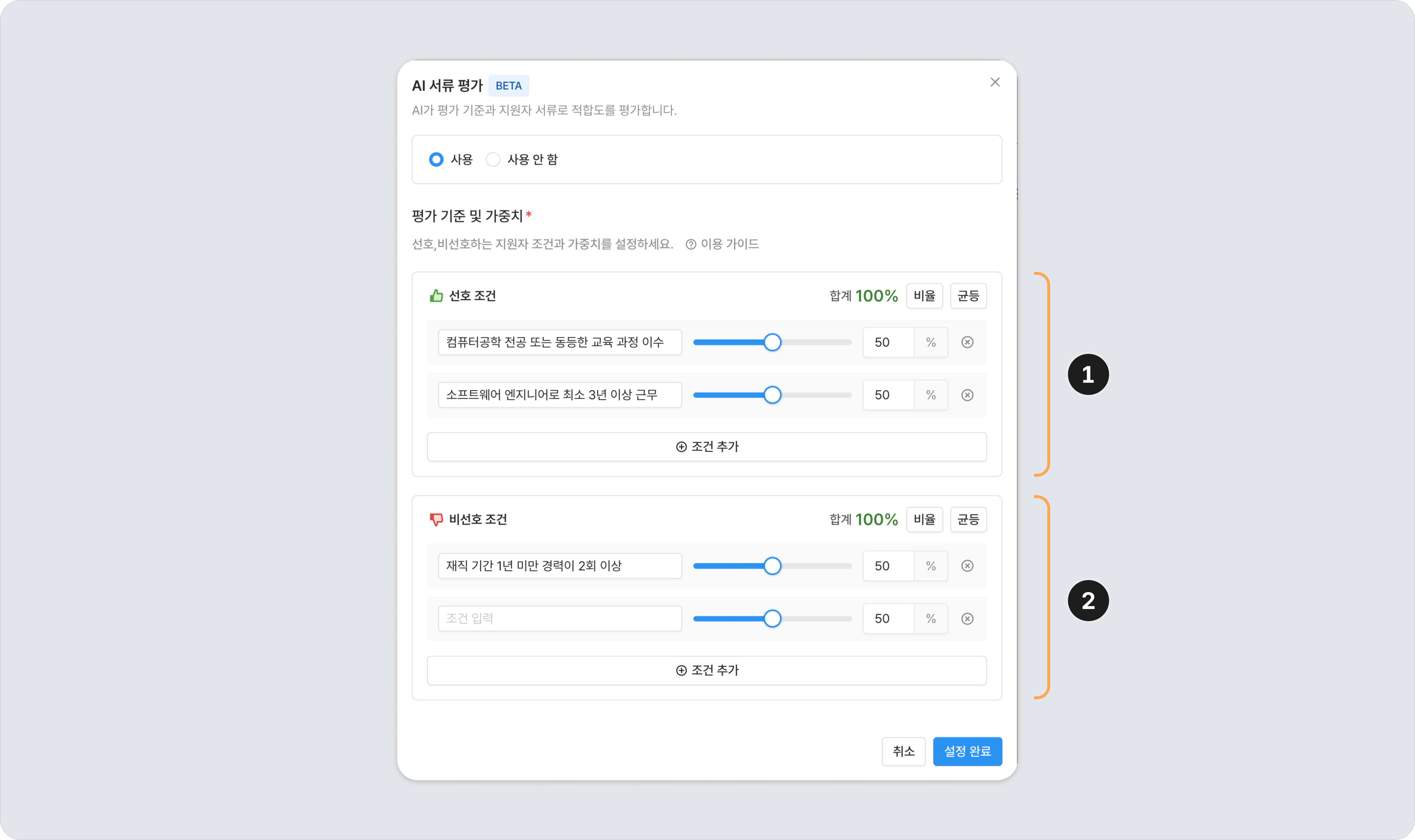The height and width of the screenshot is (840, 1415).
Task: Remove the empty 조건 입력 condition row
Action: [x=967, y=619]
